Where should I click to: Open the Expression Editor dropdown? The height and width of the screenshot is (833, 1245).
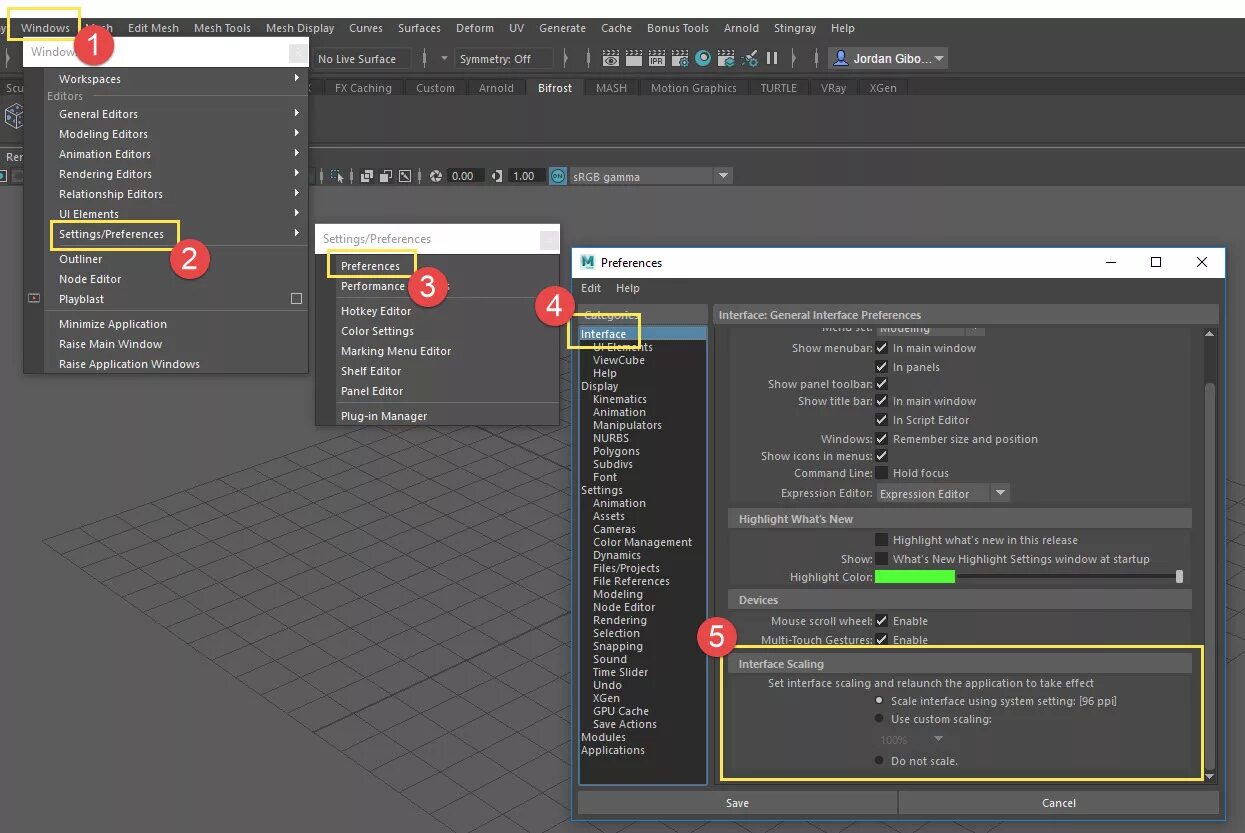click(1000, 493)
